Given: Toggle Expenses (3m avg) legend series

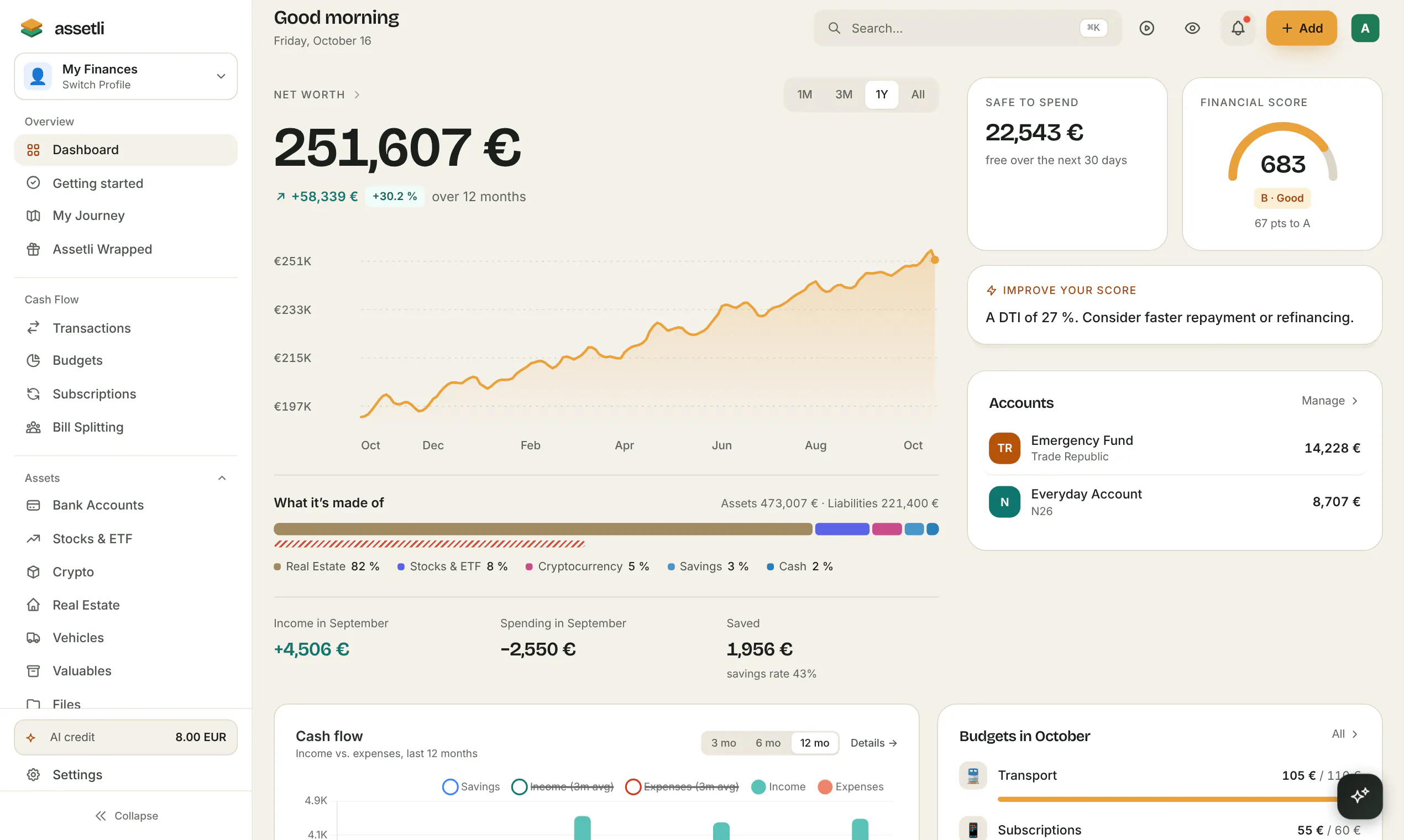Looking at the screenshot, I should coord(682,787).
